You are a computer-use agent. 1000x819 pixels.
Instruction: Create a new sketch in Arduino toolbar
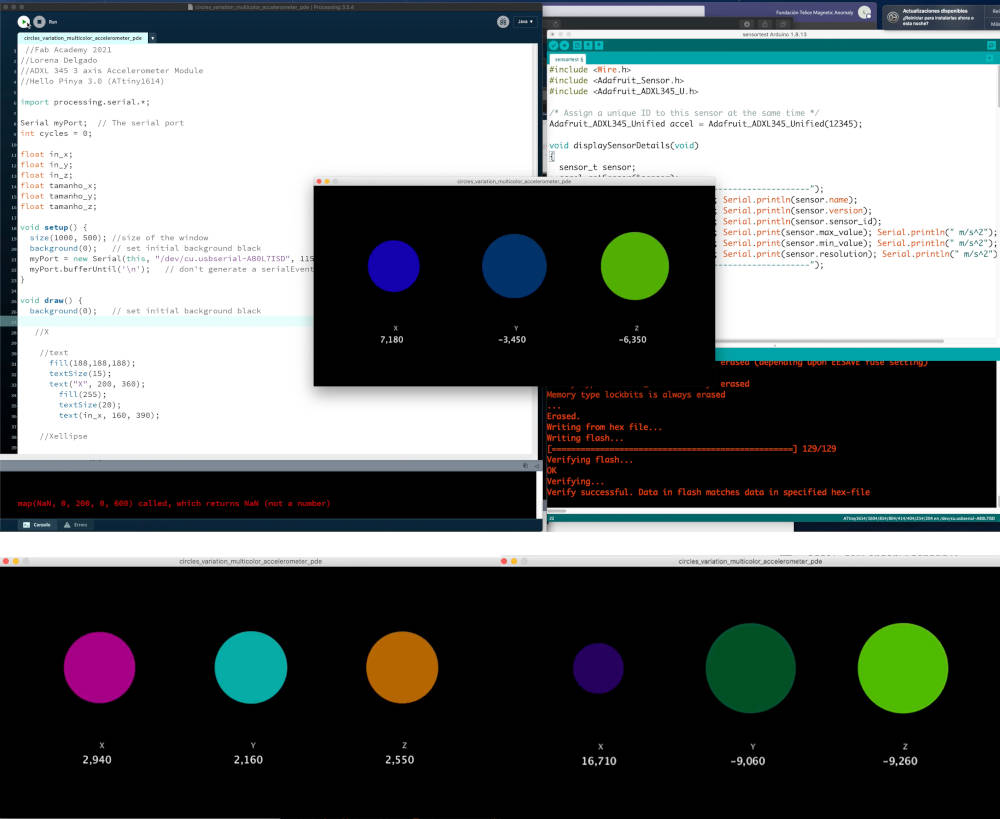(x=577, y=45)
